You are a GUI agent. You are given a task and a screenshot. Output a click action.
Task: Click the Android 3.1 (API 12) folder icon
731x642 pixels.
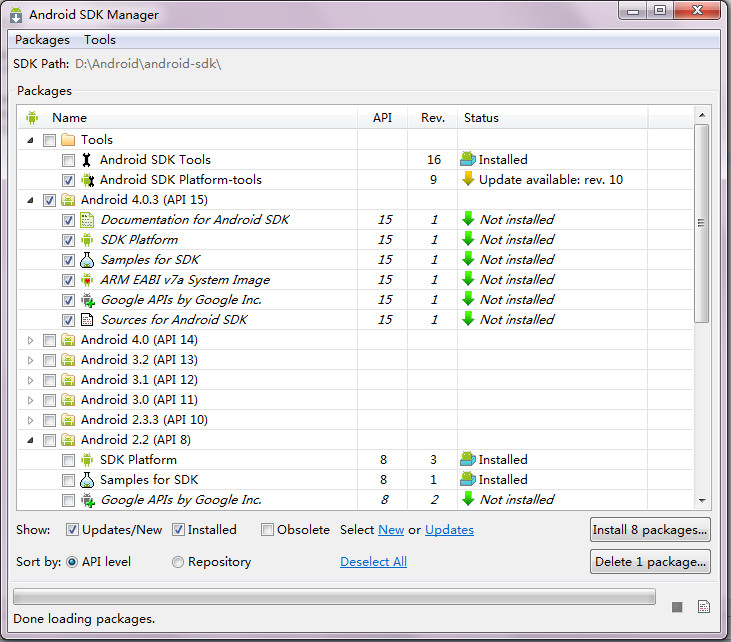pos(68,380)
